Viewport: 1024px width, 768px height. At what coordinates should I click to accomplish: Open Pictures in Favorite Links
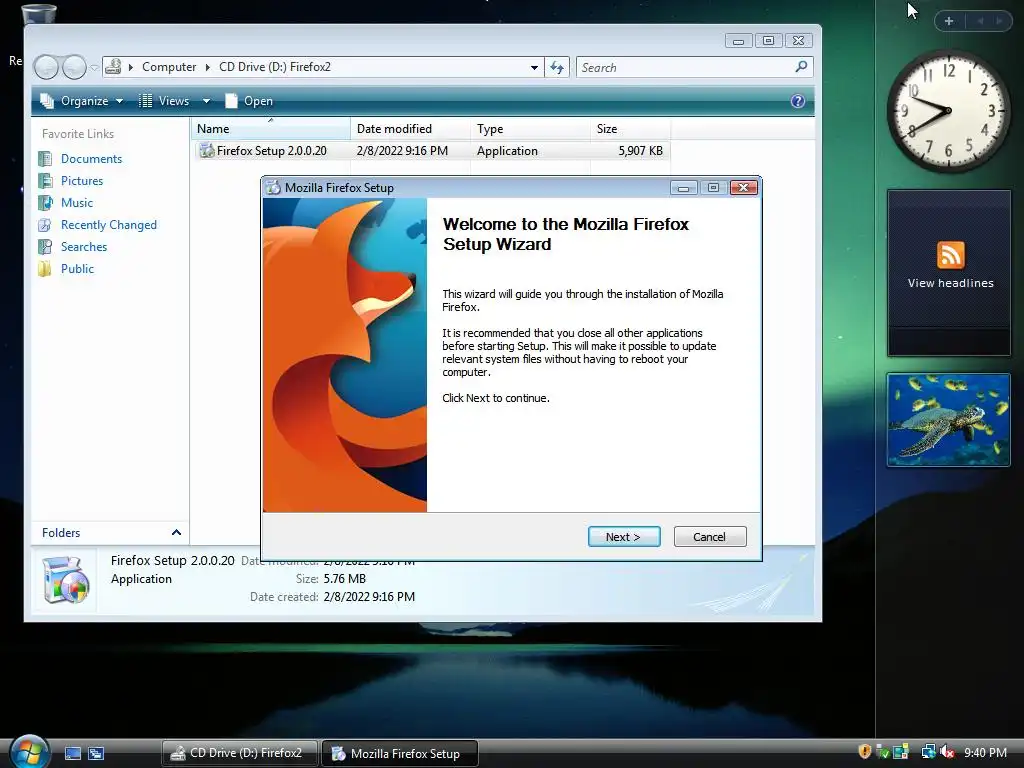point(82,181)
